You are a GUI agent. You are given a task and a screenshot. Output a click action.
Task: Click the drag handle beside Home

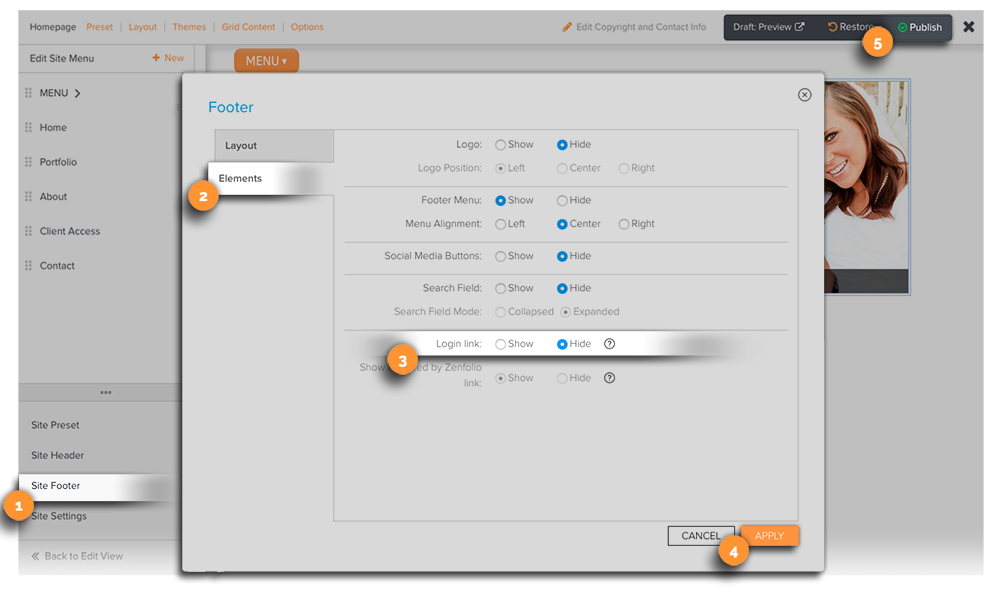28,128
